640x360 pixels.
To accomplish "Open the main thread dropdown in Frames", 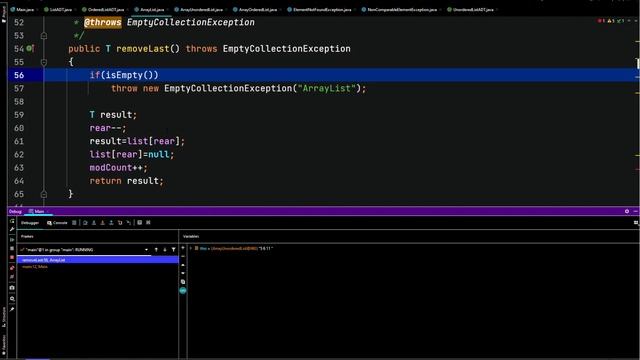I will coord(146,249).
